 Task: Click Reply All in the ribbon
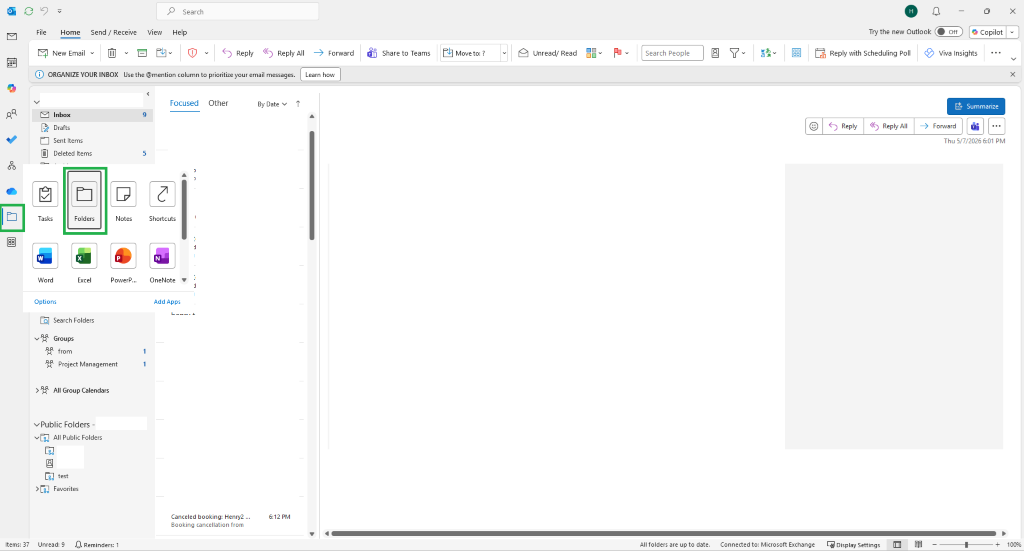[283, 53]
